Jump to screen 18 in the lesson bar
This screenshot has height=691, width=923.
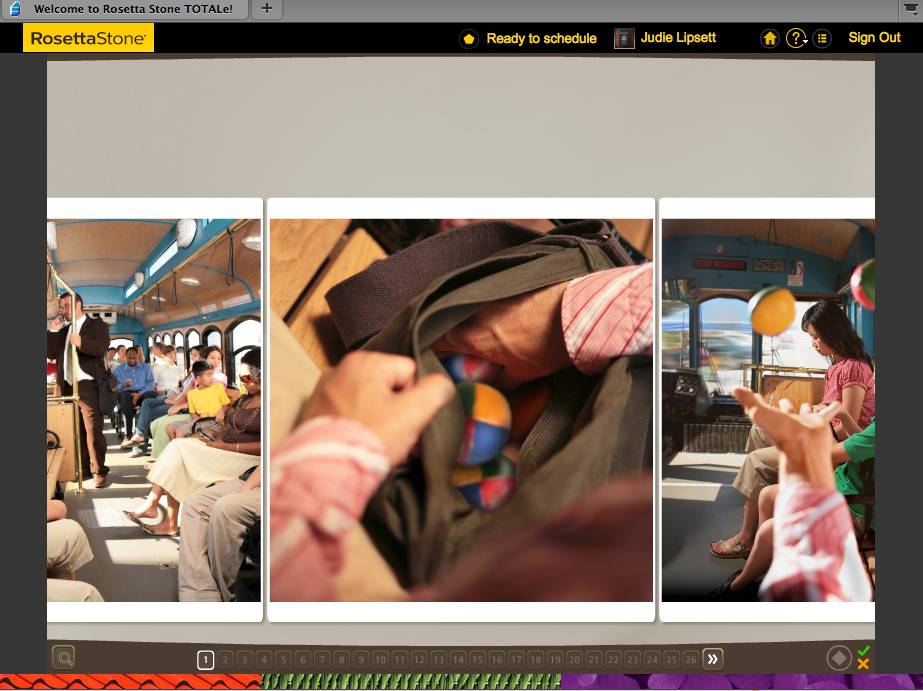click(536, 660)
